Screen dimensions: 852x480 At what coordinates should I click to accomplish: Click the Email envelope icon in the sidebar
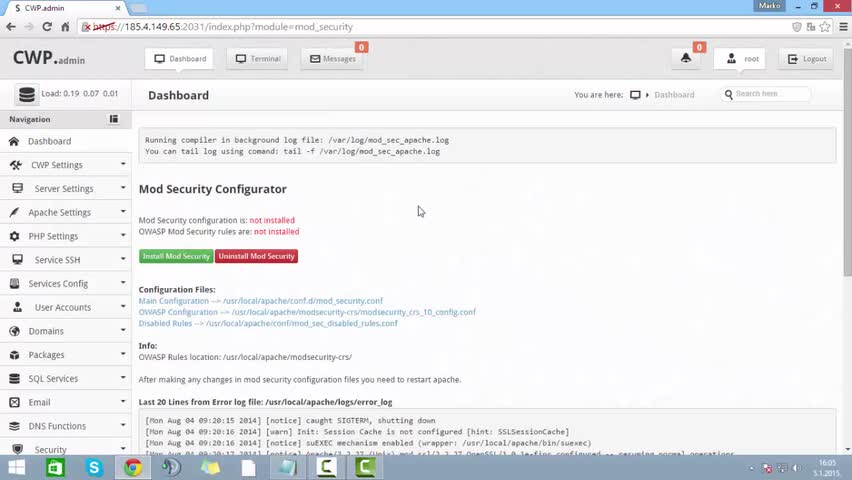click(14, 402)
